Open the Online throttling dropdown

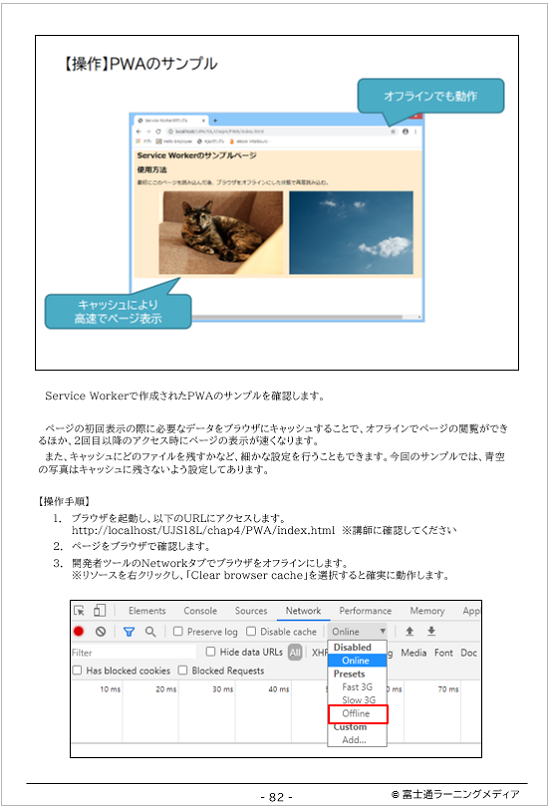point(358,631)
